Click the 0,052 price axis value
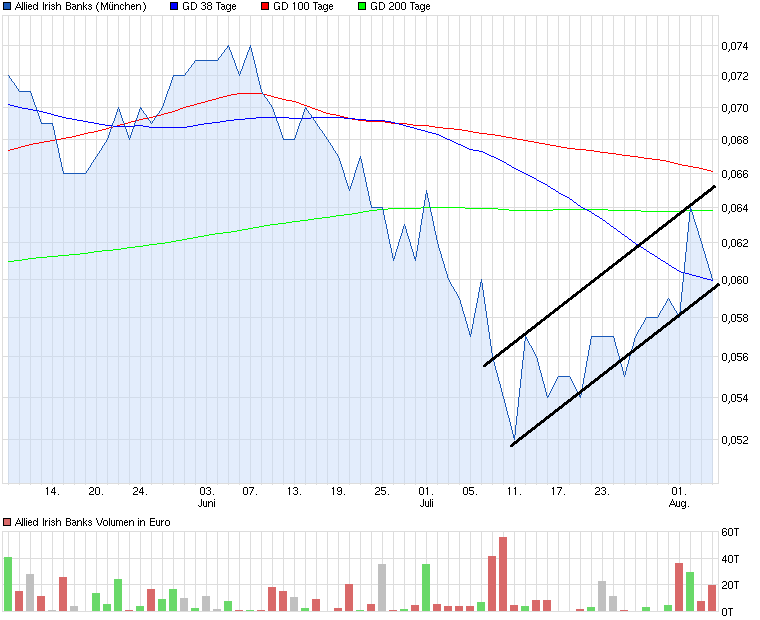 point(735,440)
